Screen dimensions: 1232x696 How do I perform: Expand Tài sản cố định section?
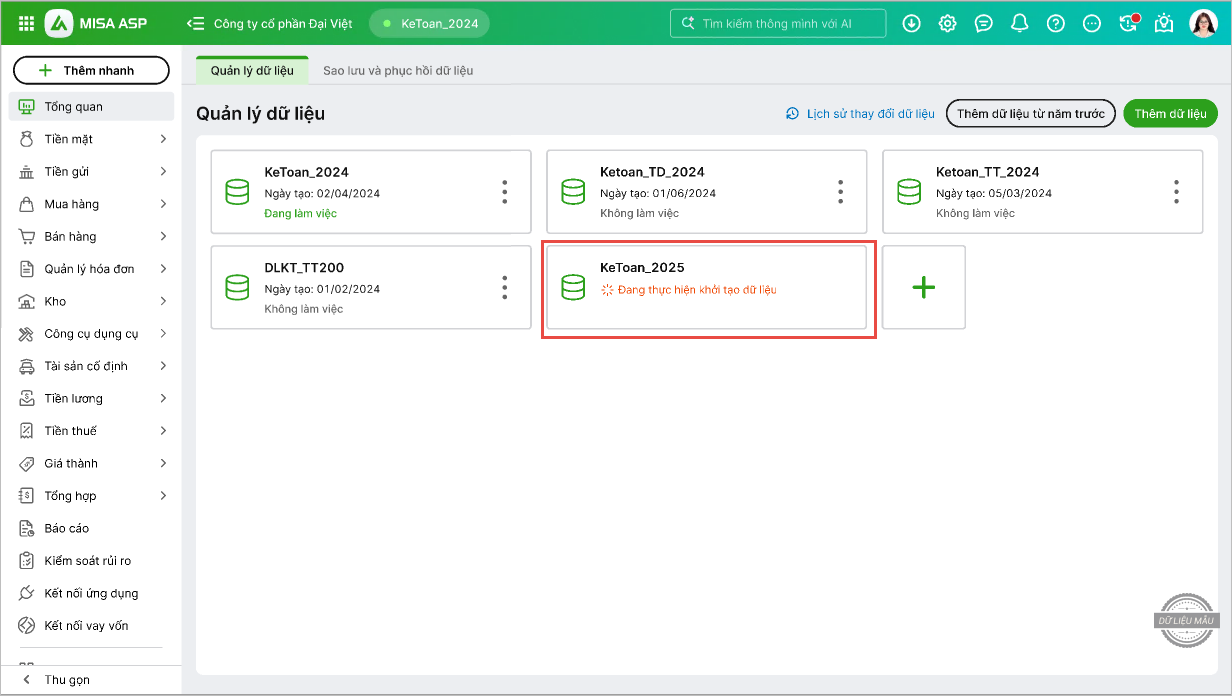pos(163,366)
